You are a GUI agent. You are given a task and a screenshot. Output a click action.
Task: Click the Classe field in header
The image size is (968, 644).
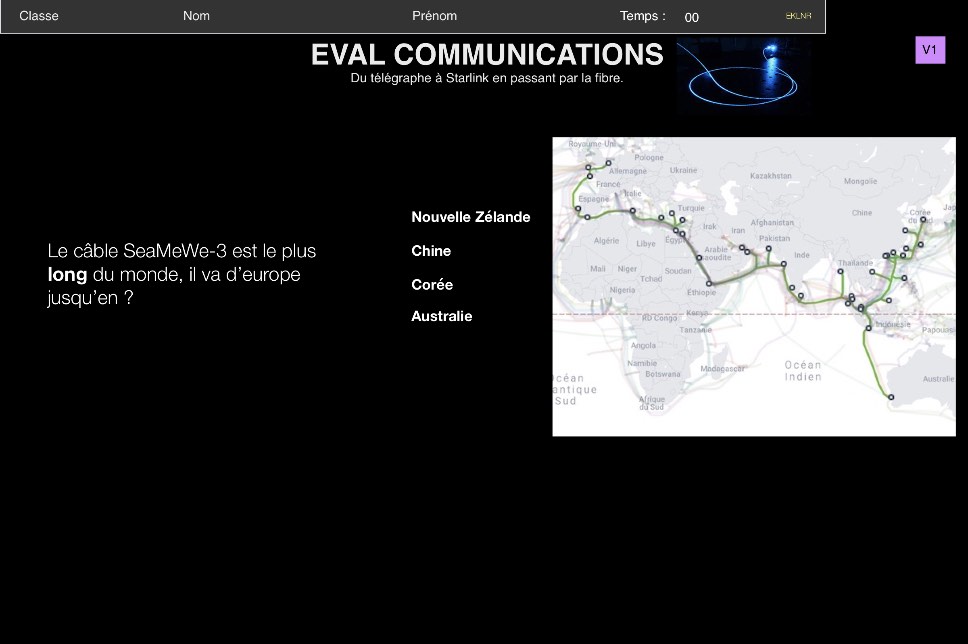point(39,16)
